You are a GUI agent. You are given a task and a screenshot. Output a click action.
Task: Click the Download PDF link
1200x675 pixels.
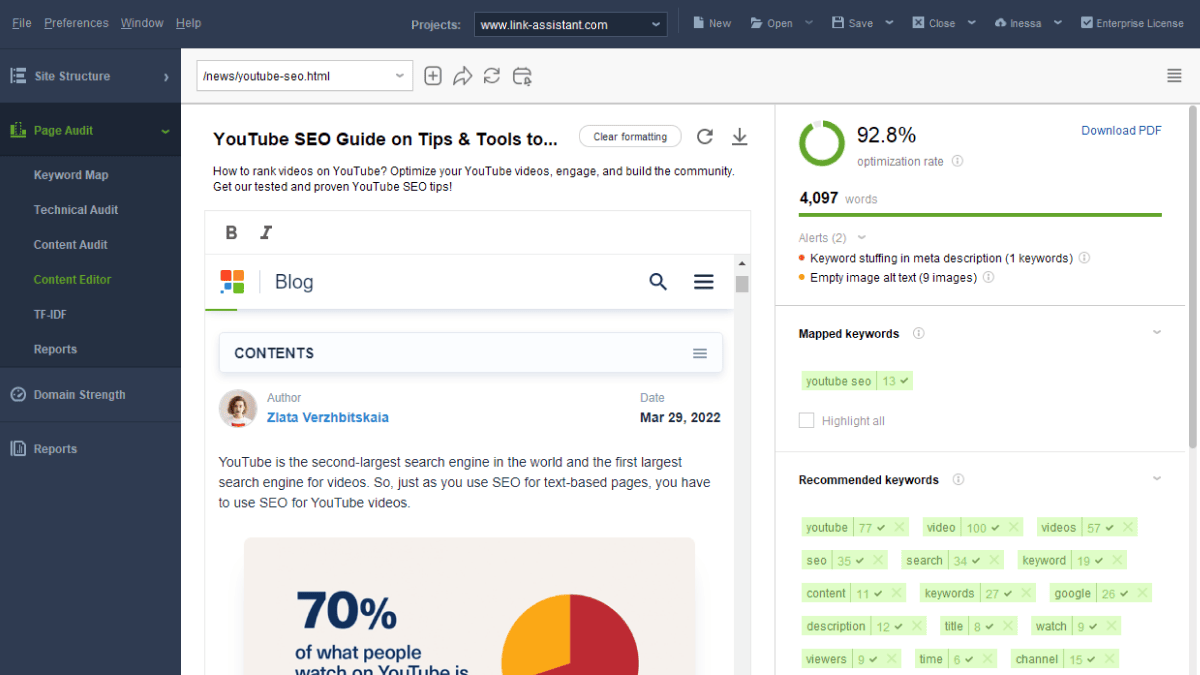[1121, 130]
